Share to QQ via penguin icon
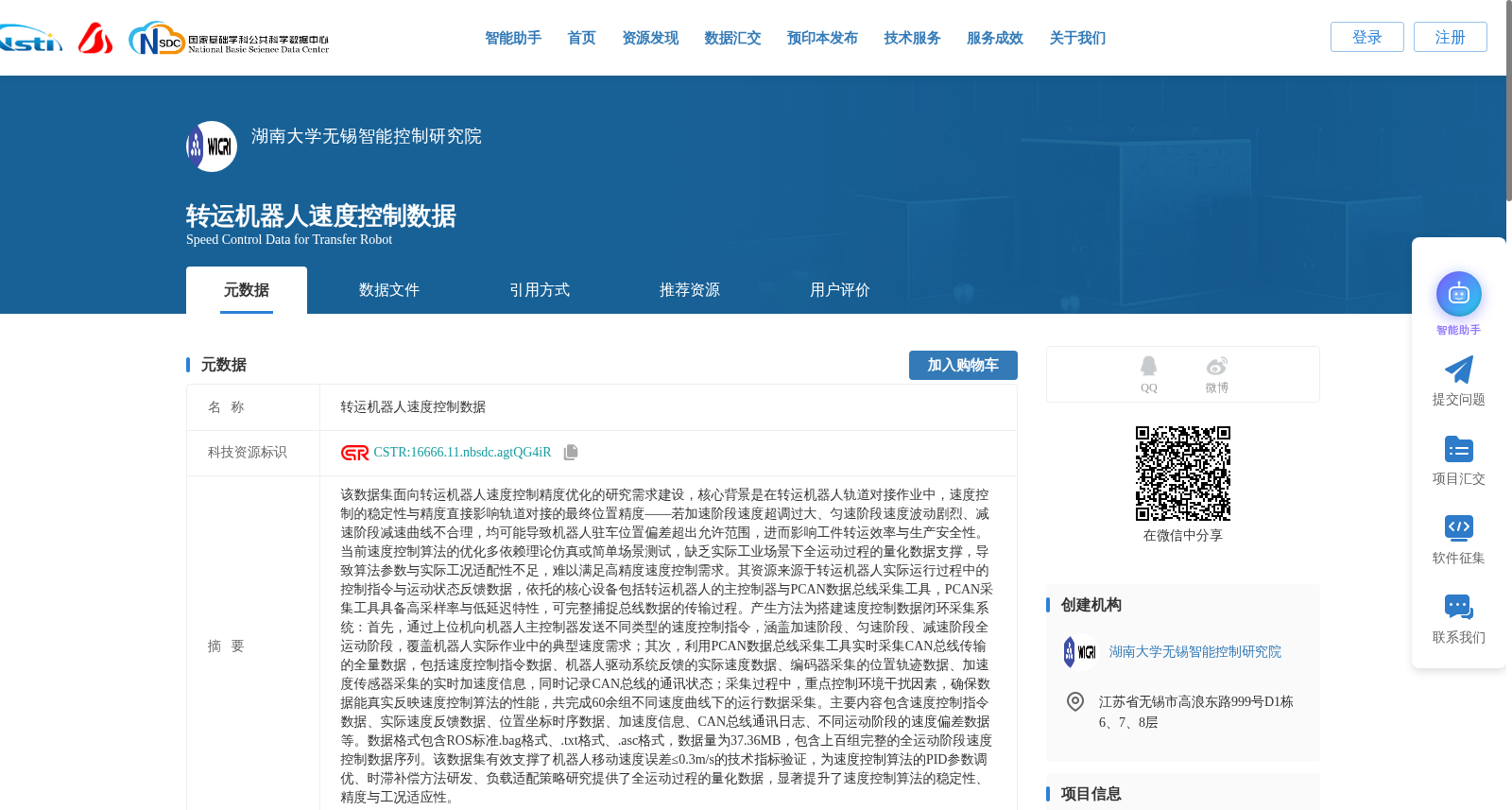Viewport: 1512px width, 810px height. pos(1148,366)
